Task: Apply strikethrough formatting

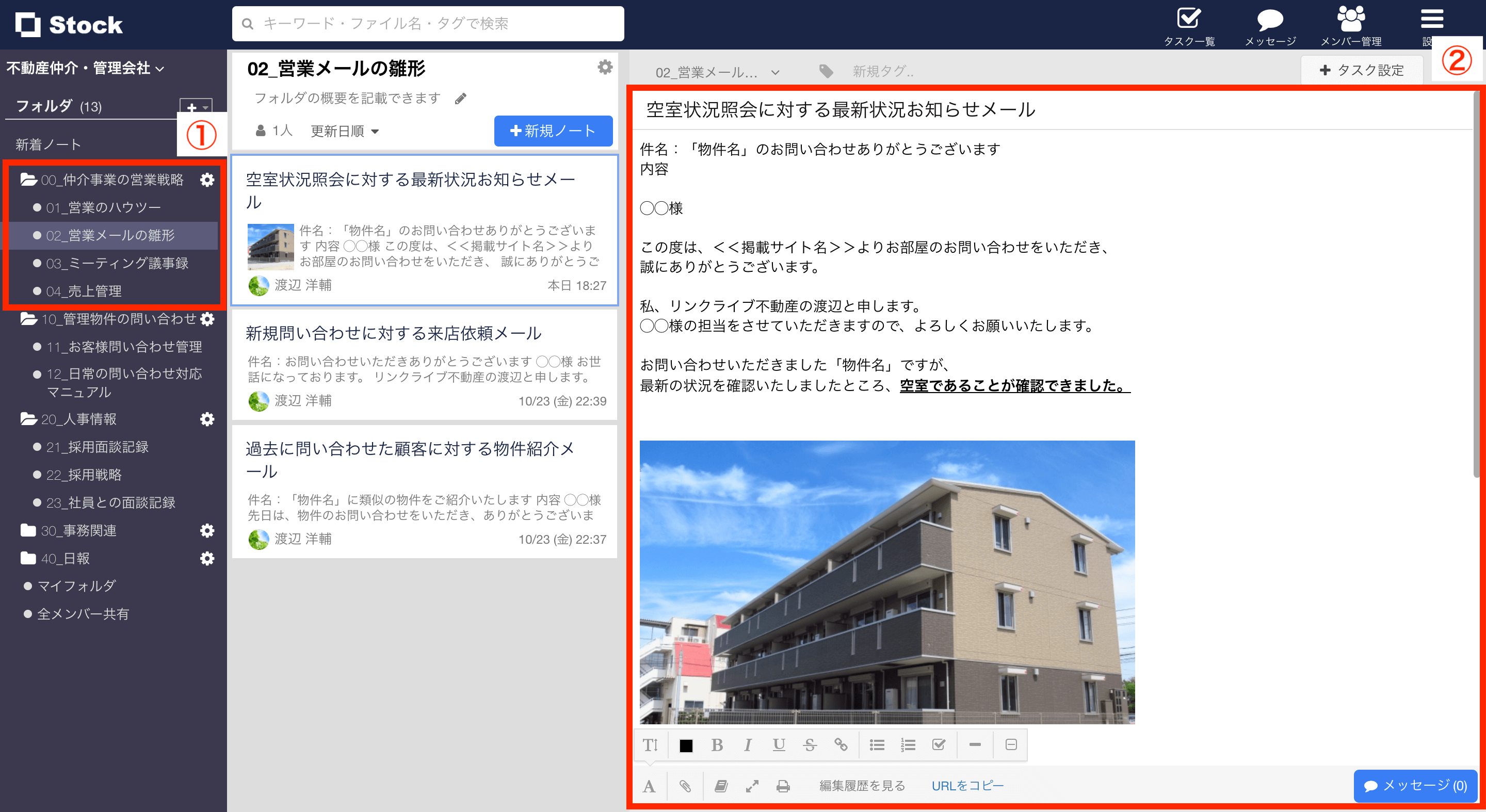Action: point(810,745)
